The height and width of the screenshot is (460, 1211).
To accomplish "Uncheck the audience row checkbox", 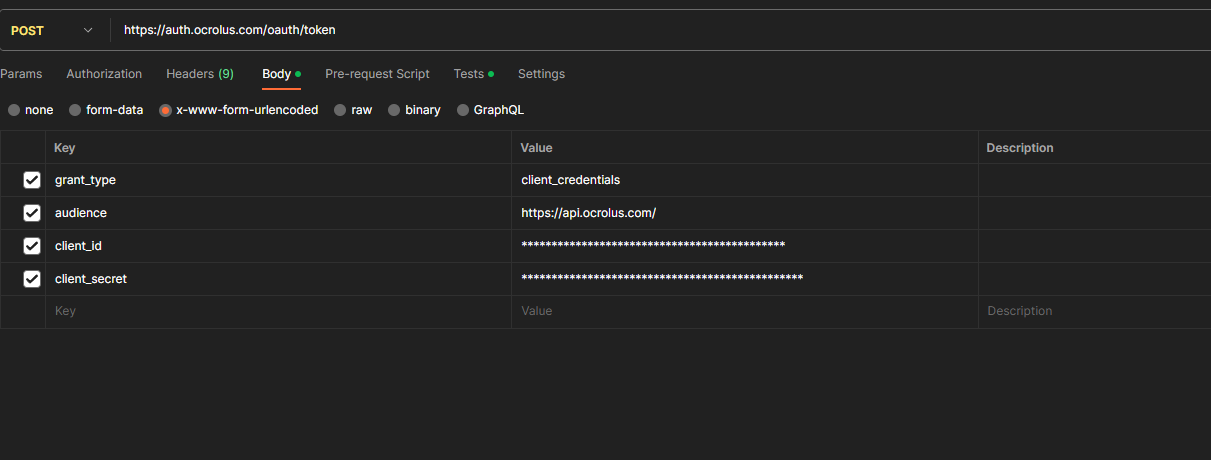I will click(32, 213).
